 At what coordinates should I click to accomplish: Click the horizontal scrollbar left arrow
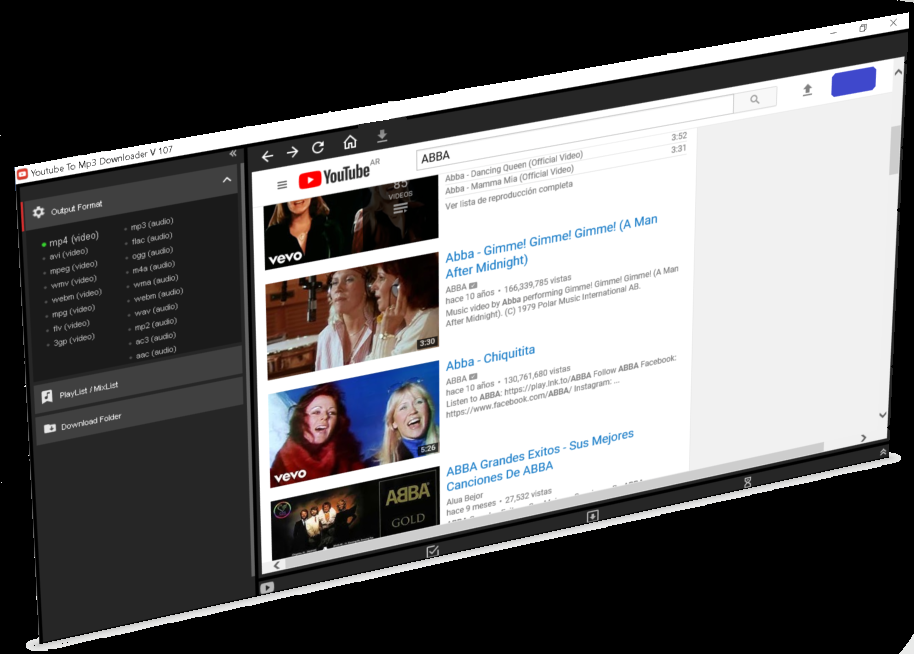(277, 565)
